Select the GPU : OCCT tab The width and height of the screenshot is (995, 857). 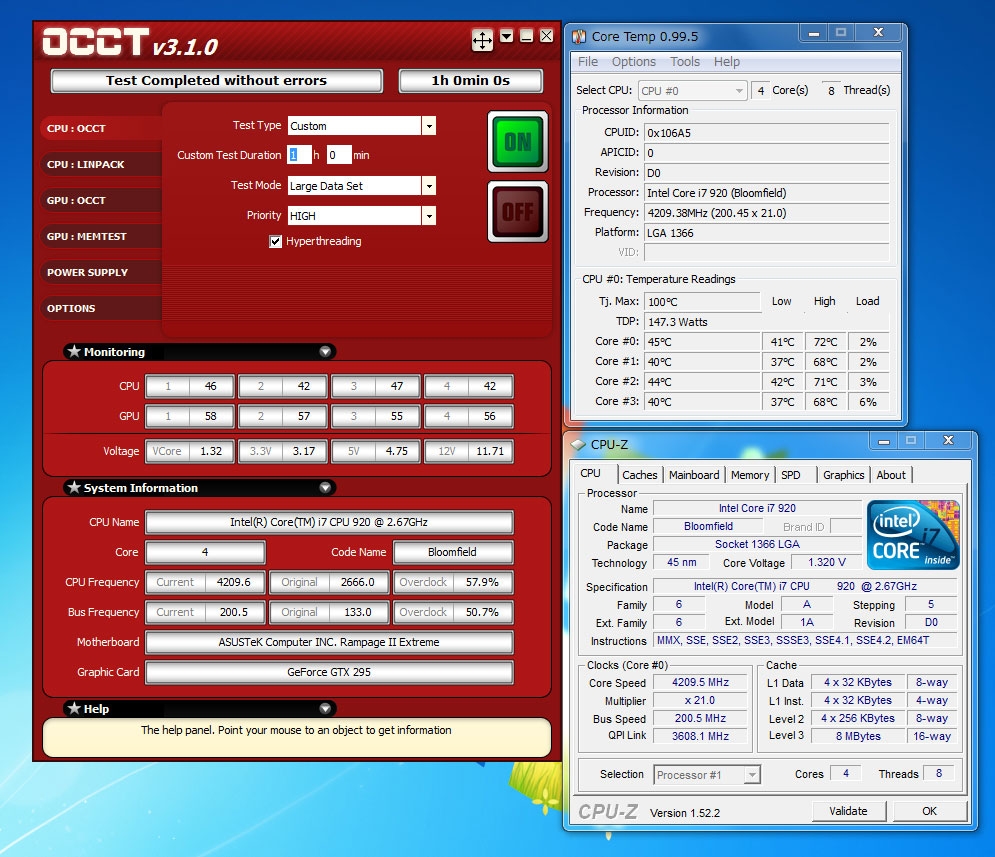click(x=102, y=200)
